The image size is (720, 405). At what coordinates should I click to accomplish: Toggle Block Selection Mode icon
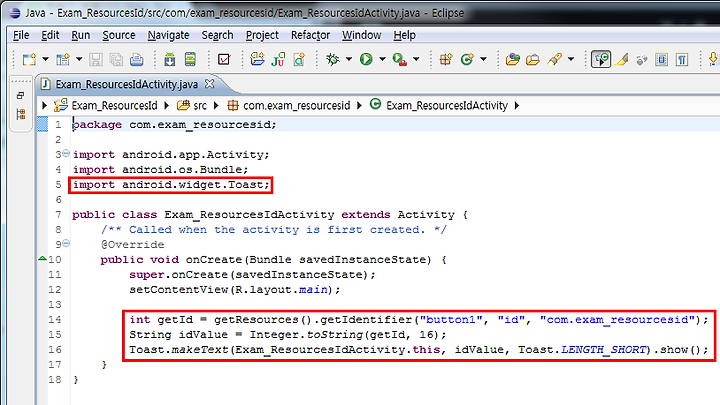[662, 59]
